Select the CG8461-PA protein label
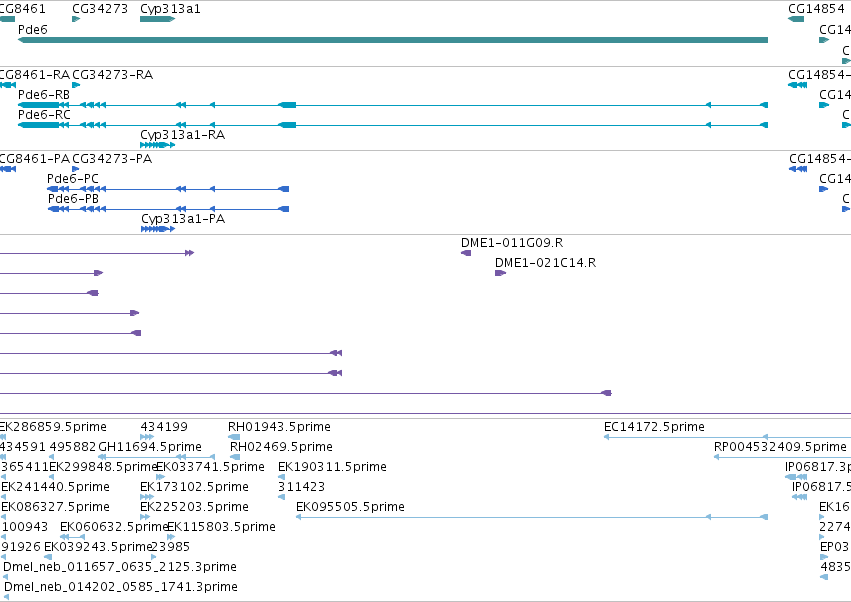Screen dimensions: 851x602 [35, 159]
